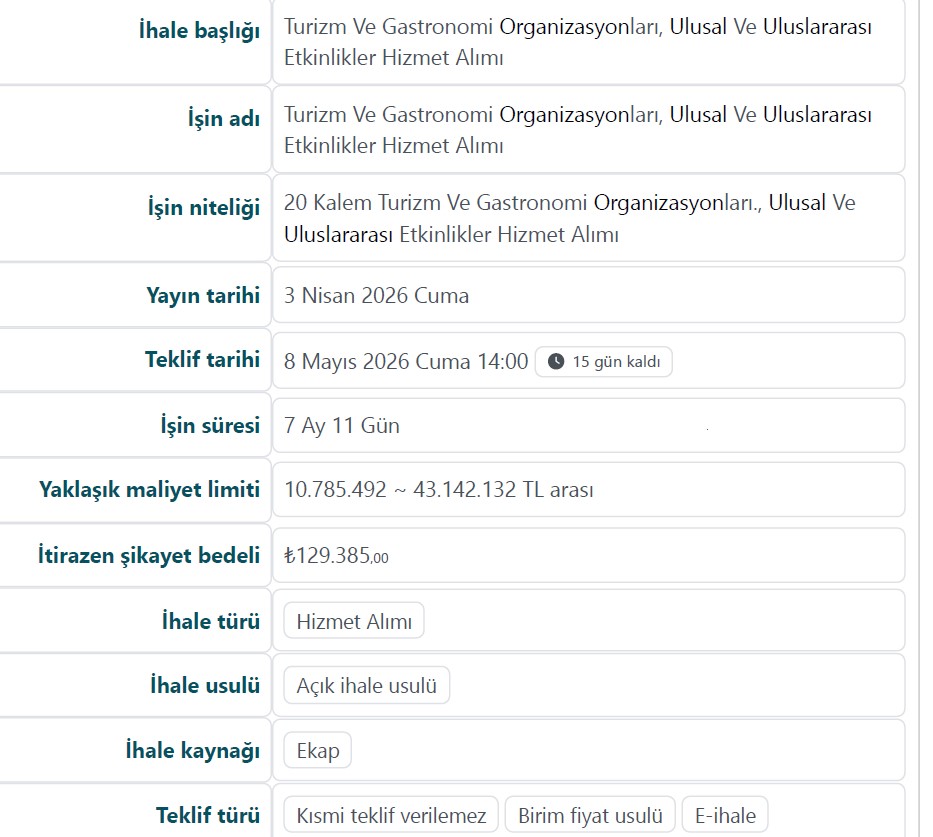Open the Ekap source tag

(318, 751)
